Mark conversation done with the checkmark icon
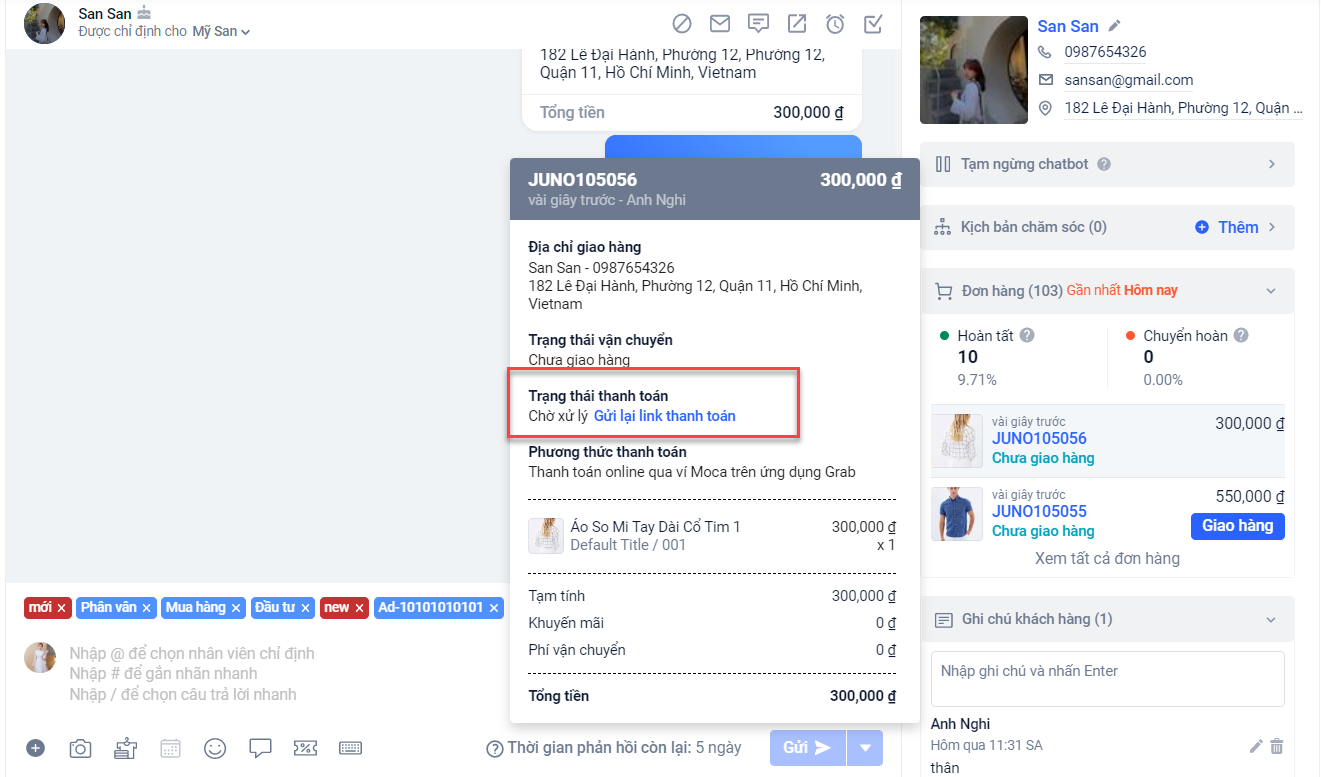The height and width of the screenshot is (777, 1321). pyautogui.click(x=873, y=23)
